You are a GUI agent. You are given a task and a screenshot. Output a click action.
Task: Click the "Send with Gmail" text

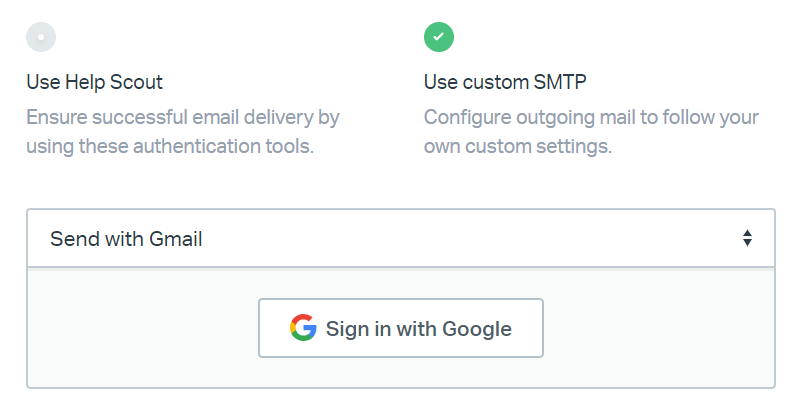126,239
